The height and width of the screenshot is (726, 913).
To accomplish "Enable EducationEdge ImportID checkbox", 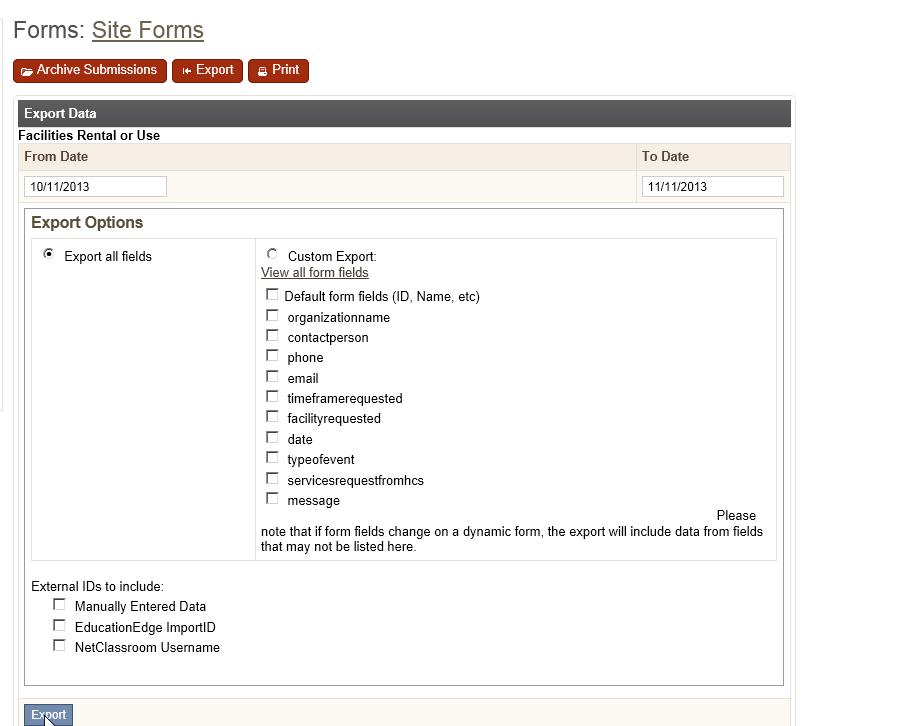I will click(x=59, y=625).
